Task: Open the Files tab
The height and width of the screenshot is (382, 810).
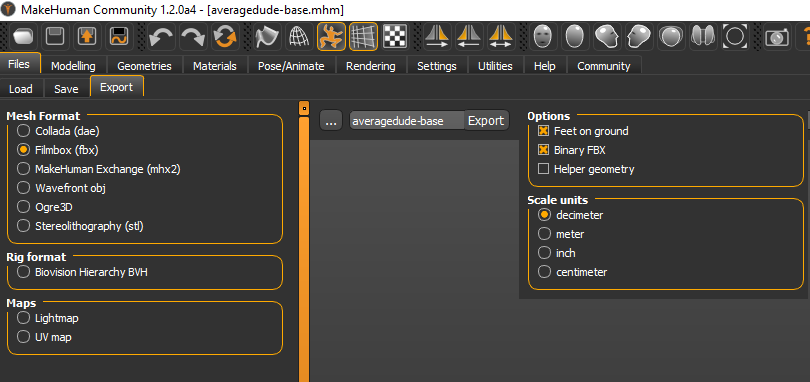Action: coord(19,64)
